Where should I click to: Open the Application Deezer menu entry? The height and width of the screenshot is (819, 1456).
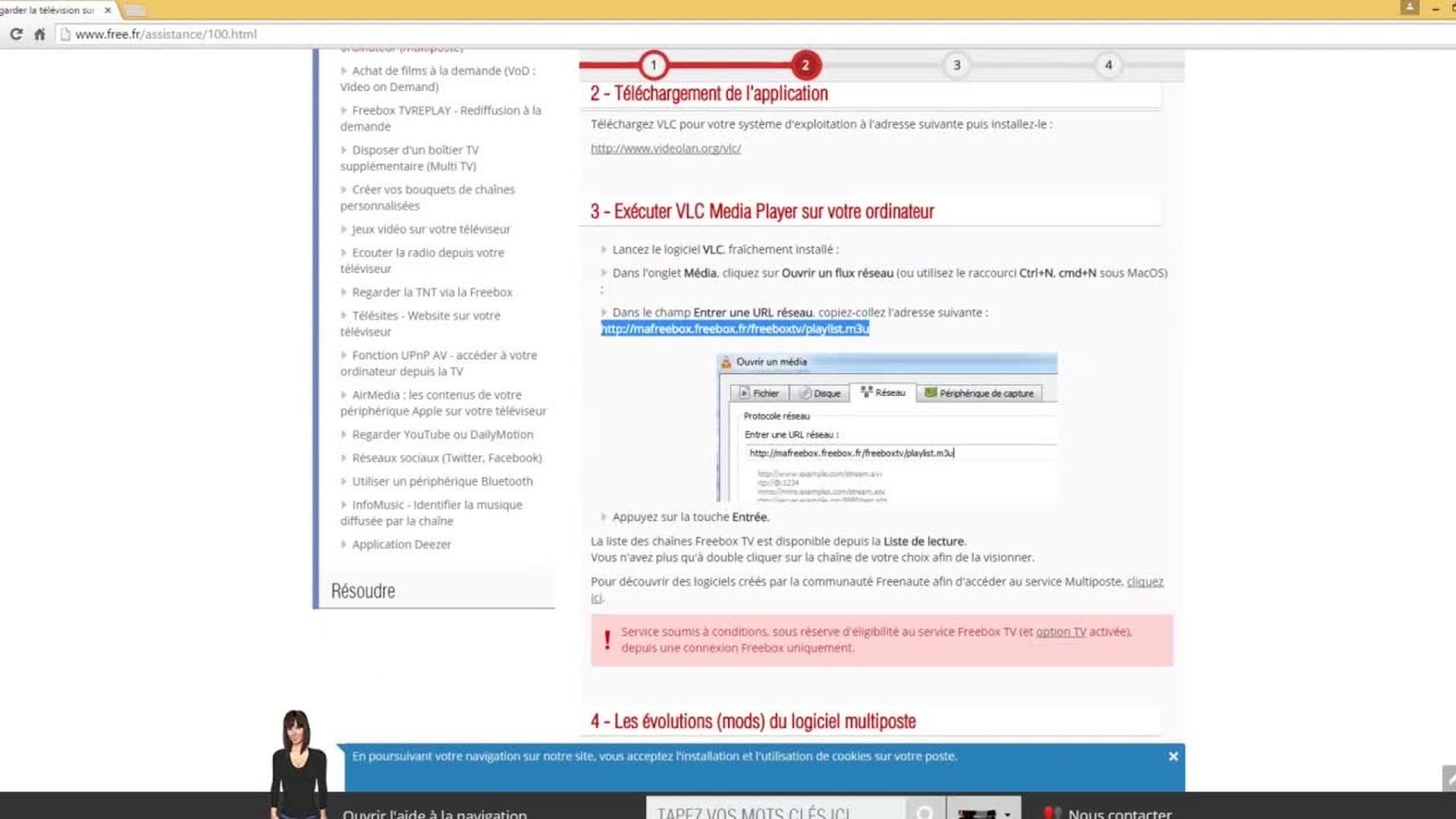[401, 544]
